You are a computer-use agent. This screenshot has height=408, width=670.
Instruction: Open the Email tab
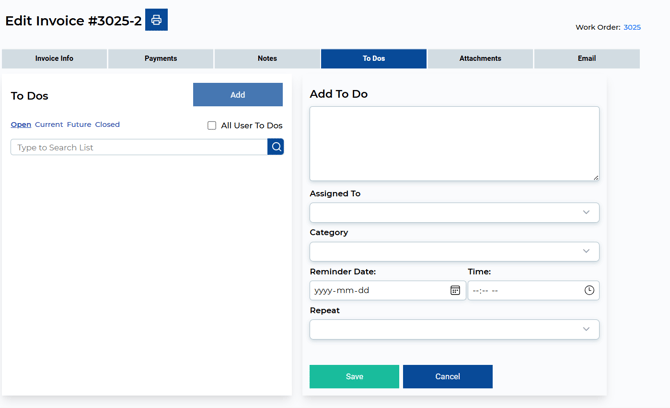pyautogui.click(x=586, y=59)
